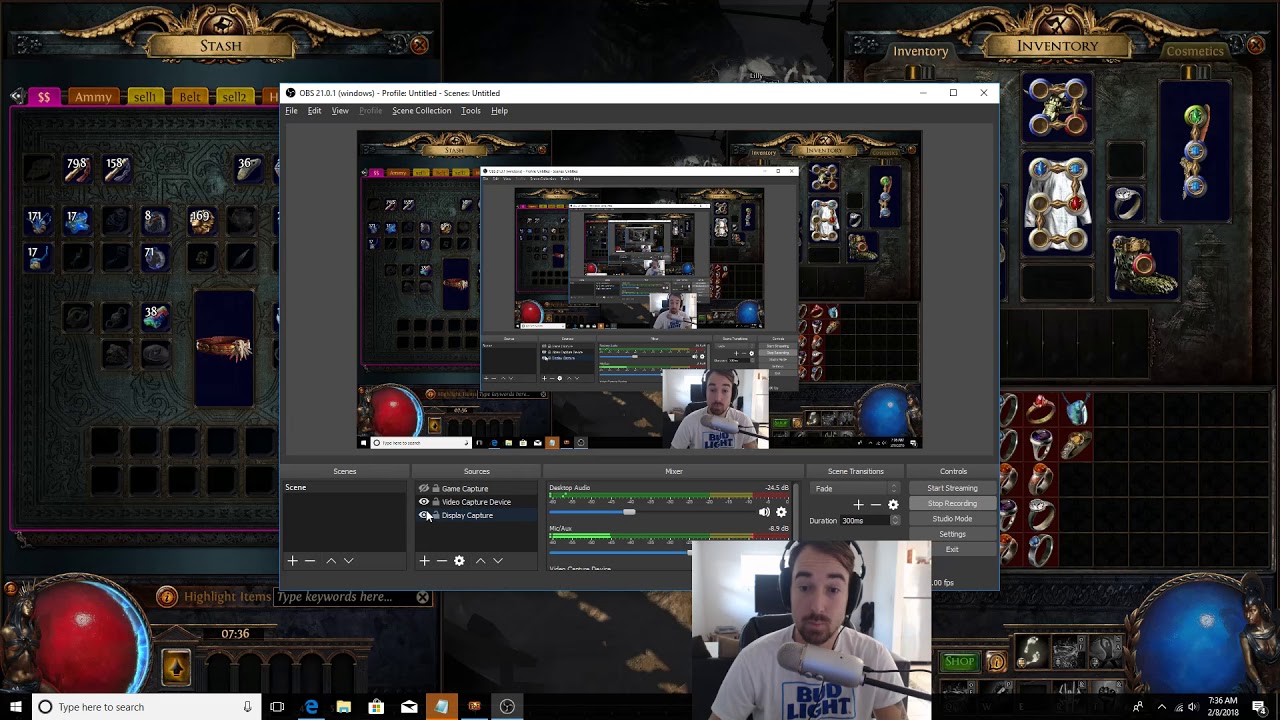Switch to the Ammy stash tab
Screen dimensions: 1280x720
pyautogui.click(x=93, y=97)
